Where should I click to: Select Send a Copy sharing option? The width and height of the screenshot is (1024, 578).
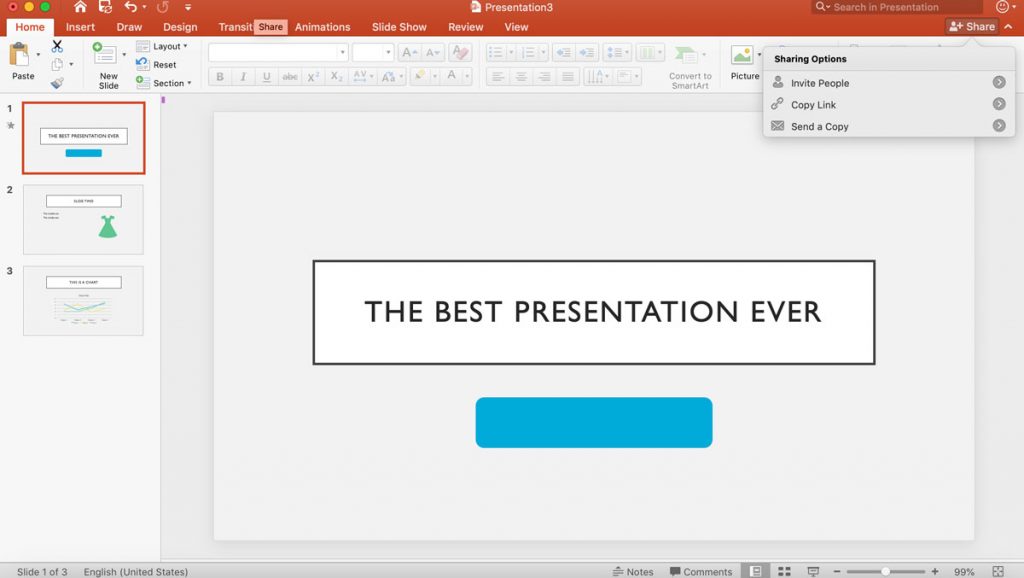pos(889,126)
